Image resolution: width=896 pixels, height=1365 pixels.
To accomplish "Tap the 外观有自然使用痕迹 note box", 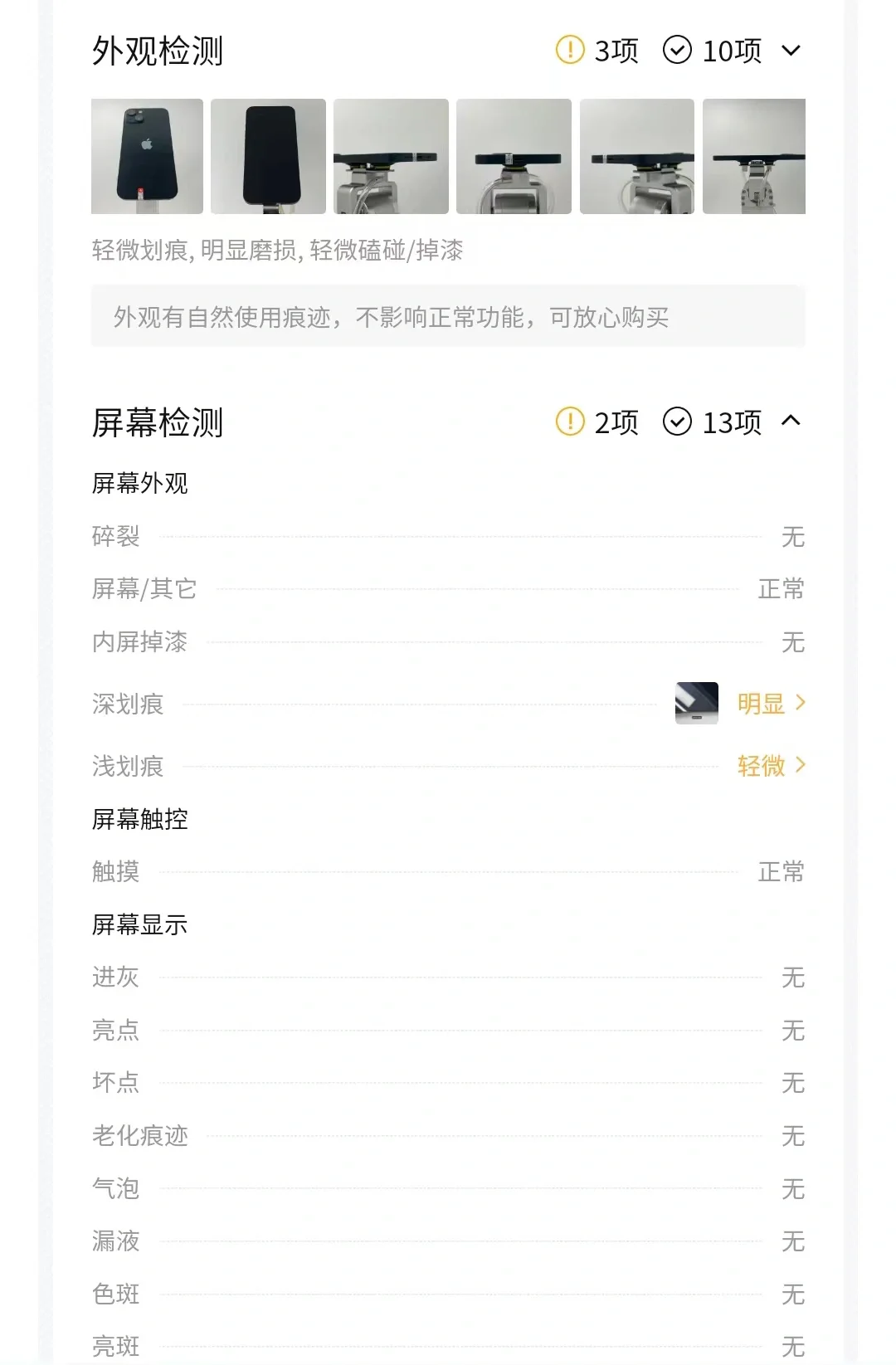I will point(448,316).
